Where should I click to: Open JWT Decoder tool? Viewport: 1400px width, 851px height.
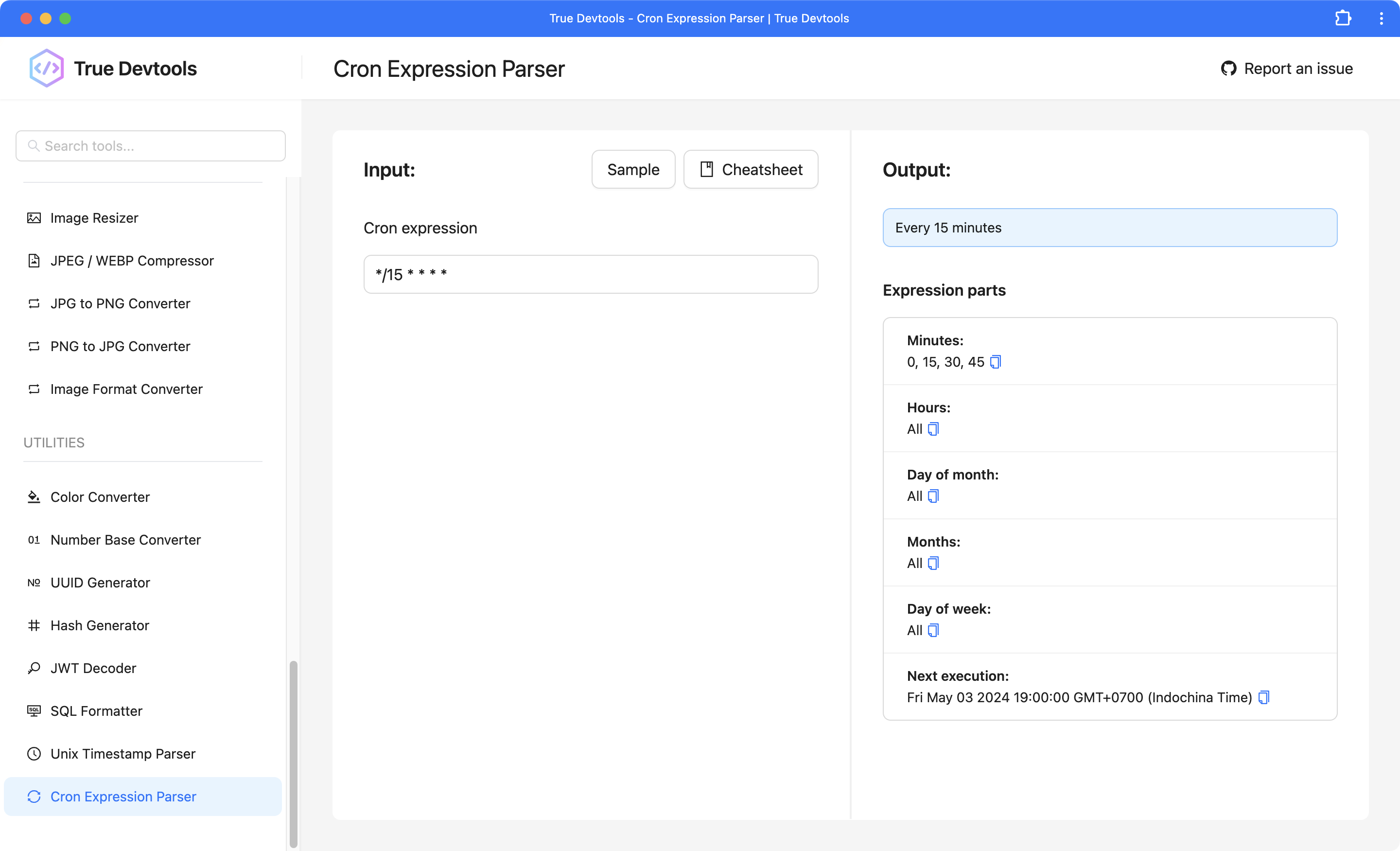(142, 668)
